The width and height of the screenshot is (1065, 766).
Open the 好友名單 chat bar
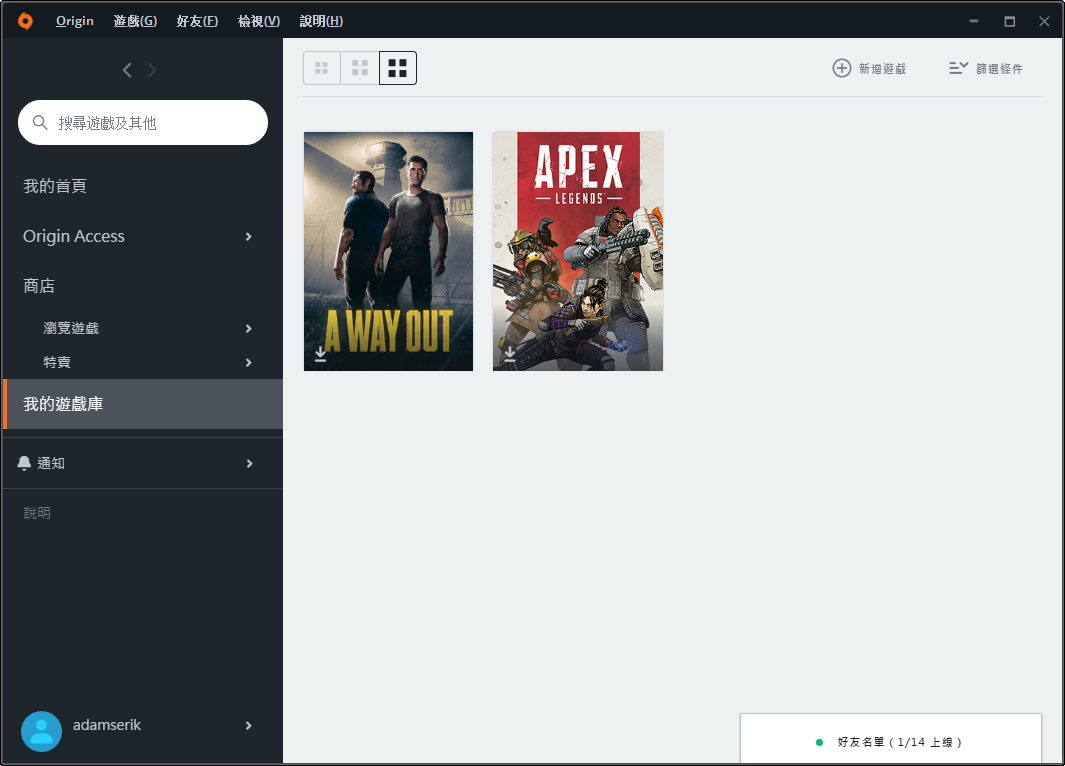pos(890,739)
